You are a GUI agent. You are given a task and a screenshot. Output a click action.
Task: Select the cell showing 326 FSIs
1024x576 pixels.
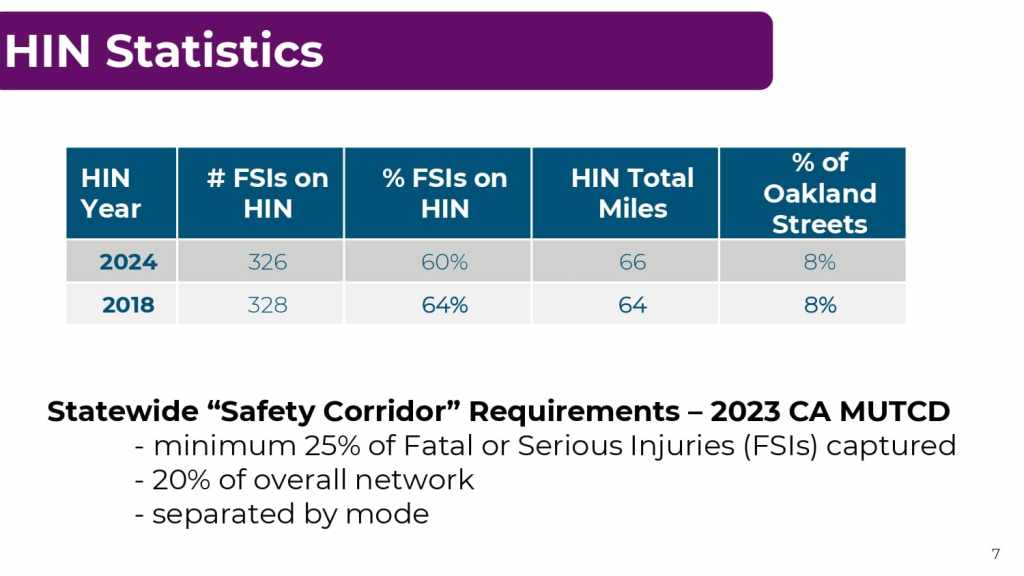point(267,262)
